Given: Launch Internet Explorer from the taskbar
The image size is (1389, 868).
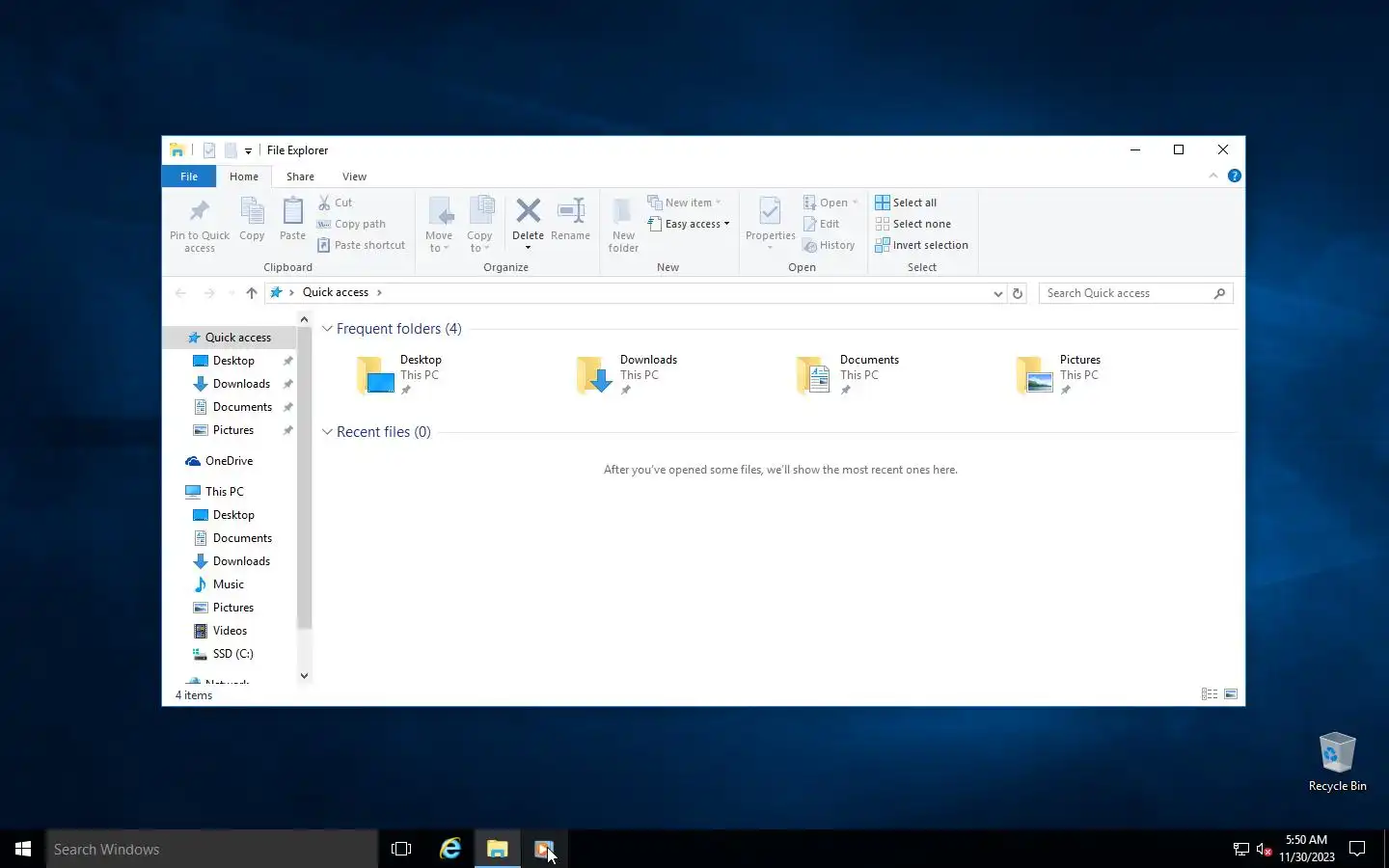Looking at the screenshot, I should pyautogui.click(x=449, y=849).
